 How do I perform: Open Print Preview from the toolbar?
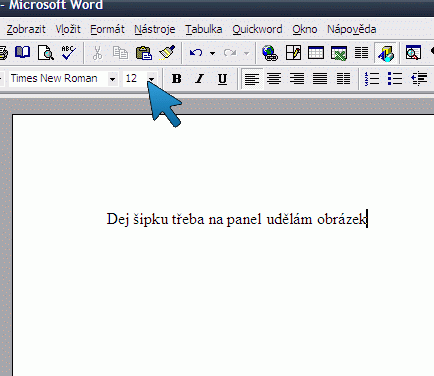(46, 53)
